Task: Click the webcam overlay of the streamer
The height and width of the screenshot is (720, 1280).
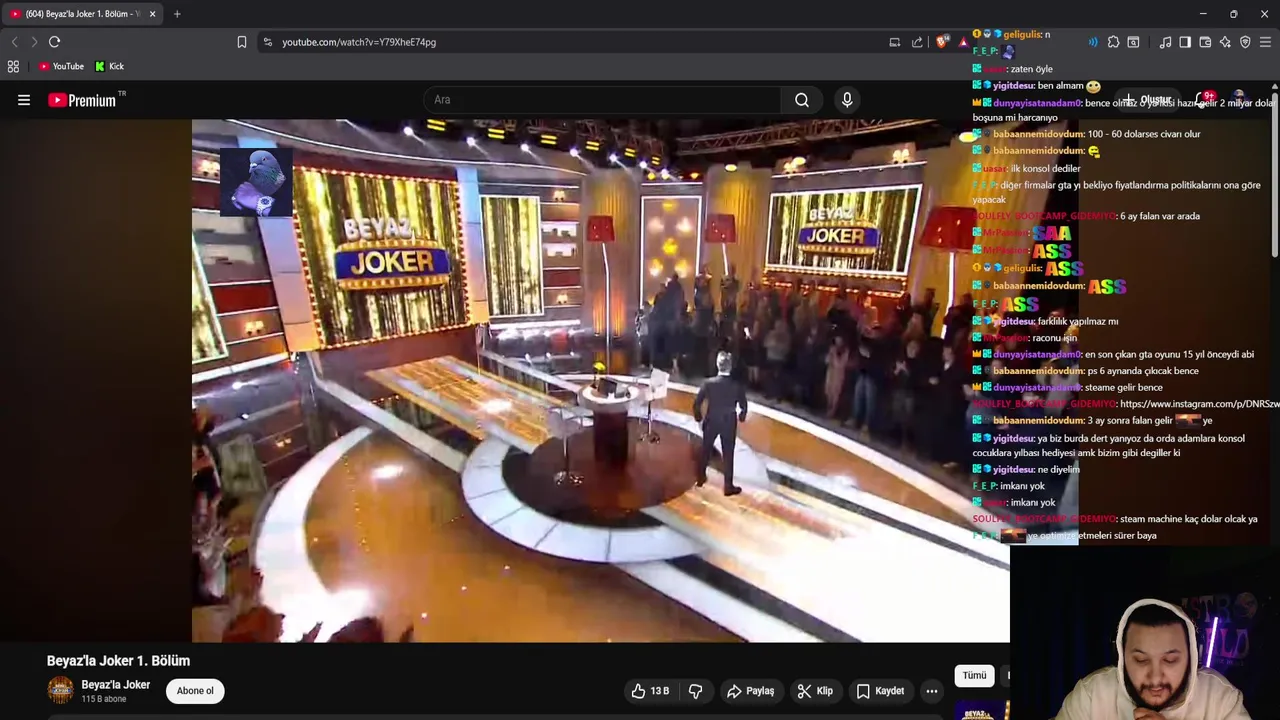Action: [1145, 633]
